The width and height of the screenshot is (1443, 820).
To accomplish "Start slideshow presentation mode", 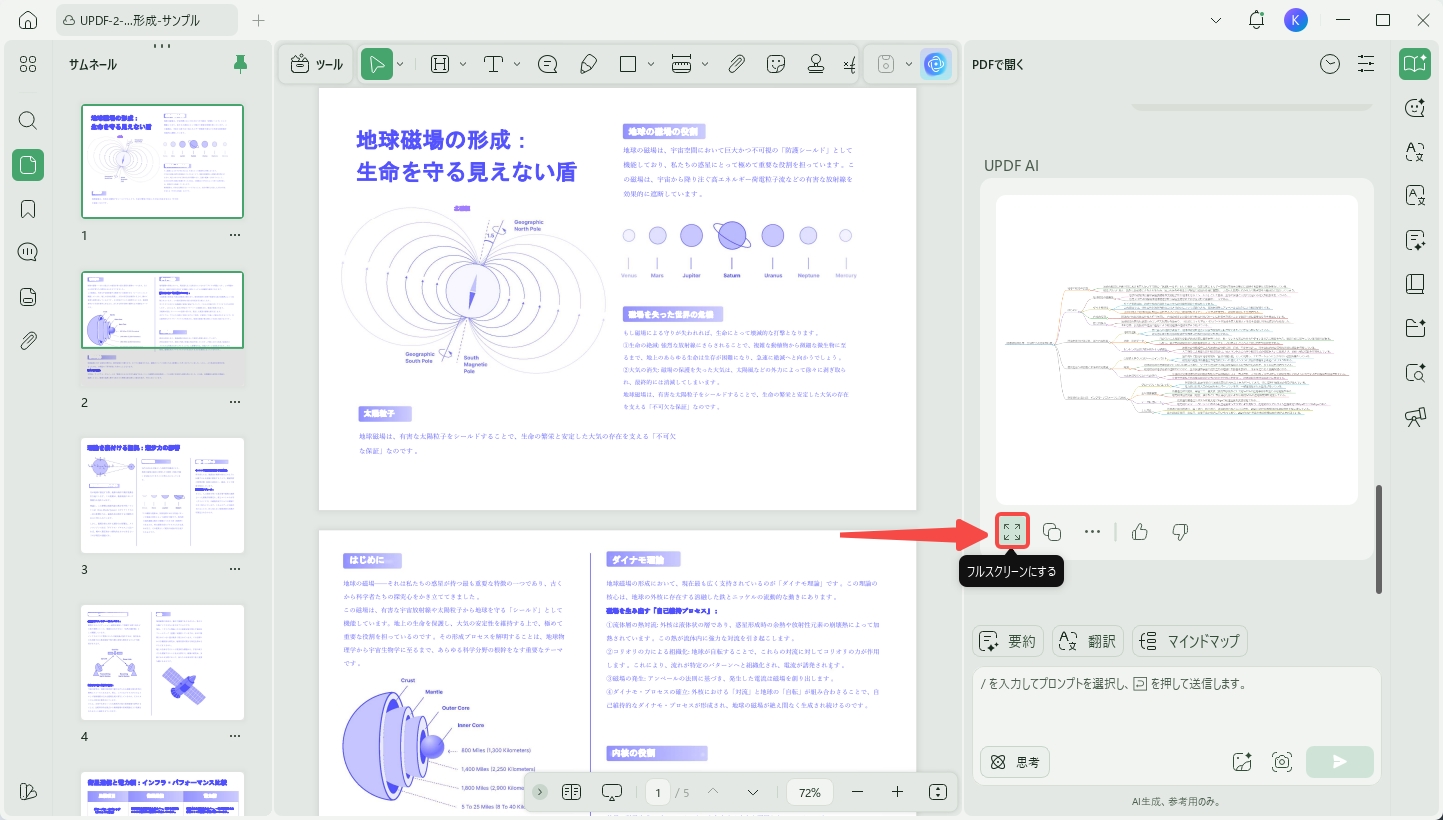I will click(x=612, y=792).
